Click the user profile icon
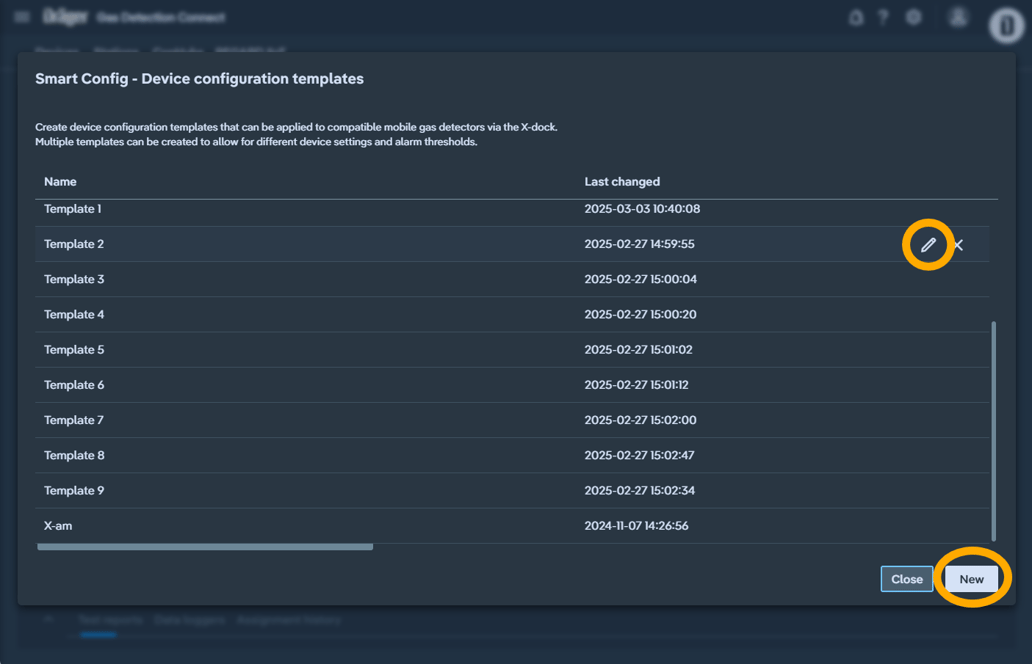 tap(958, 17)
